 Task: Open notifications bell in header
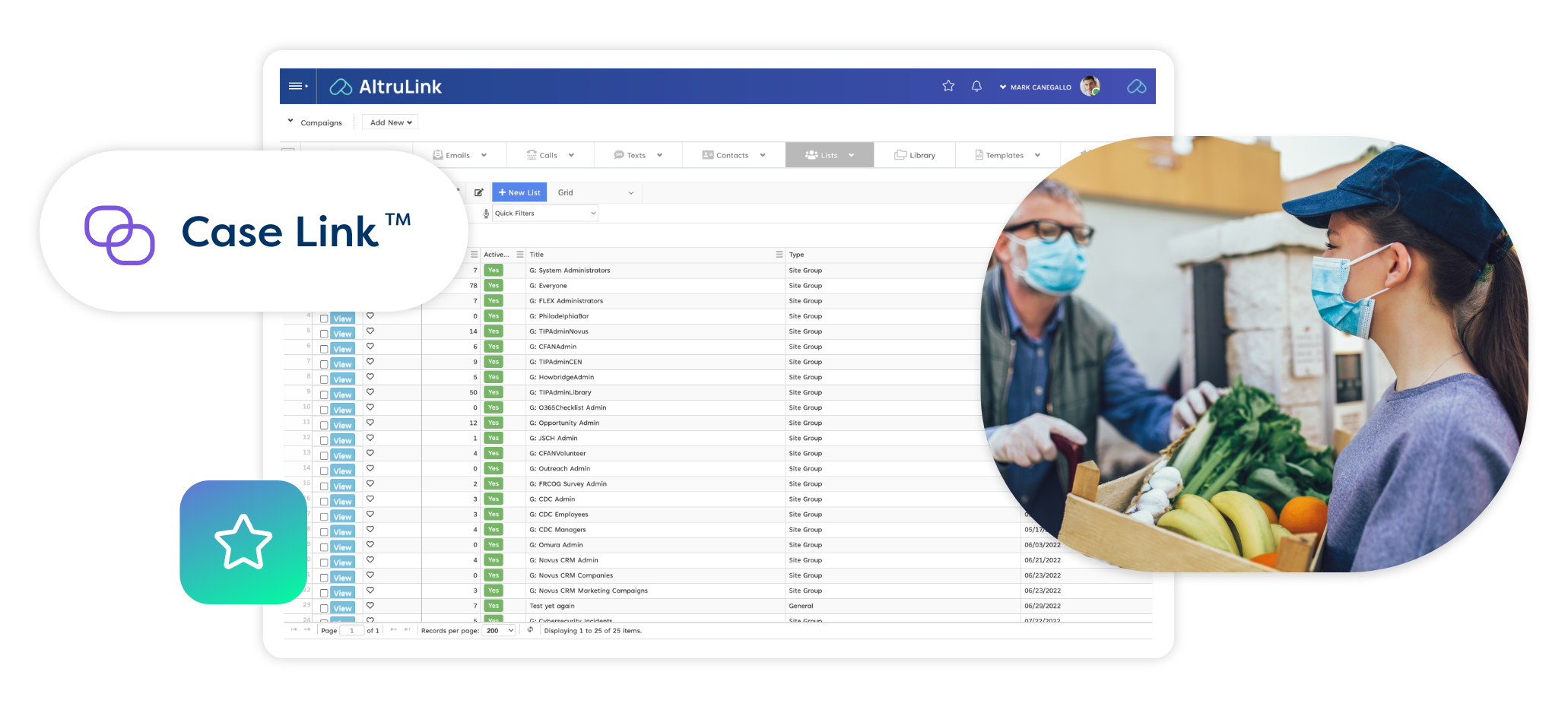pos(976,86)
